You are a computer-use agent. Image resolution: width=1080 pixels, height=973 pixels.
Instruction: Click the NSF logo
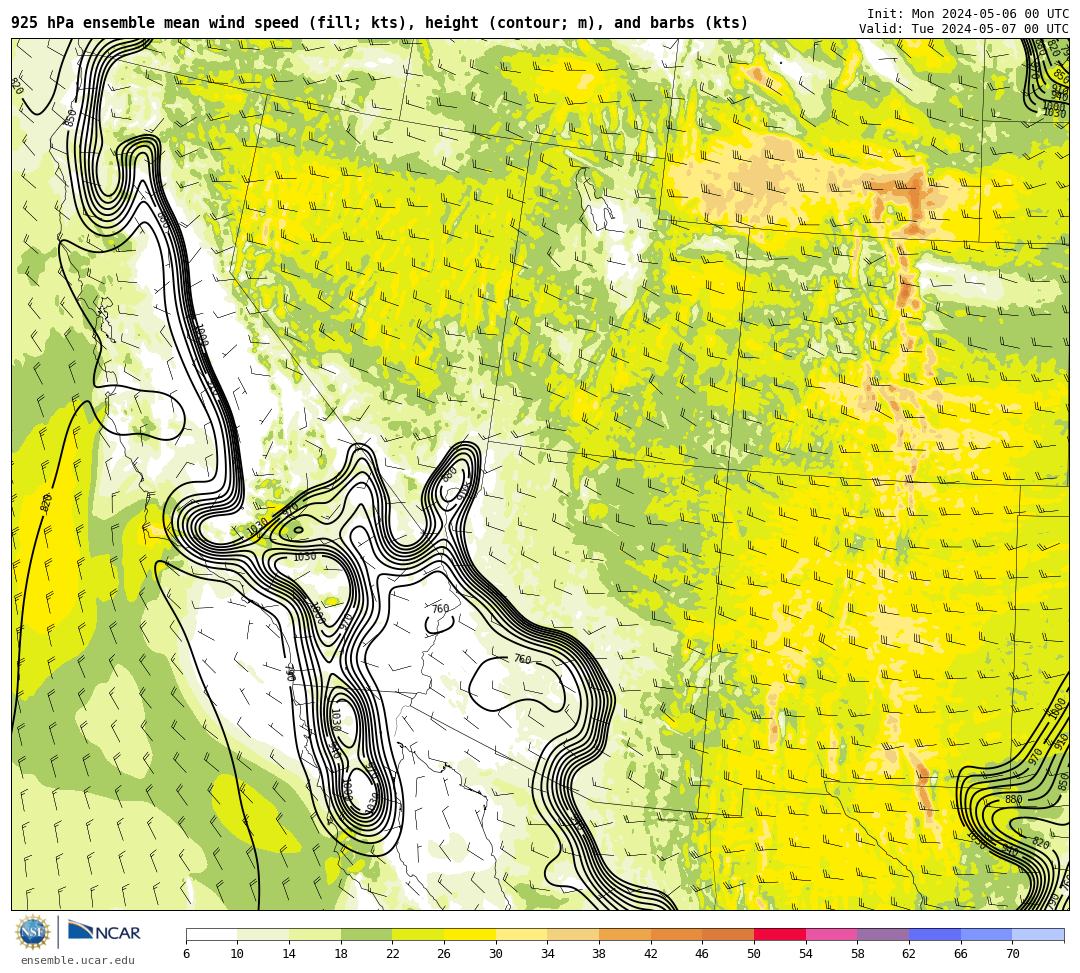33,932
